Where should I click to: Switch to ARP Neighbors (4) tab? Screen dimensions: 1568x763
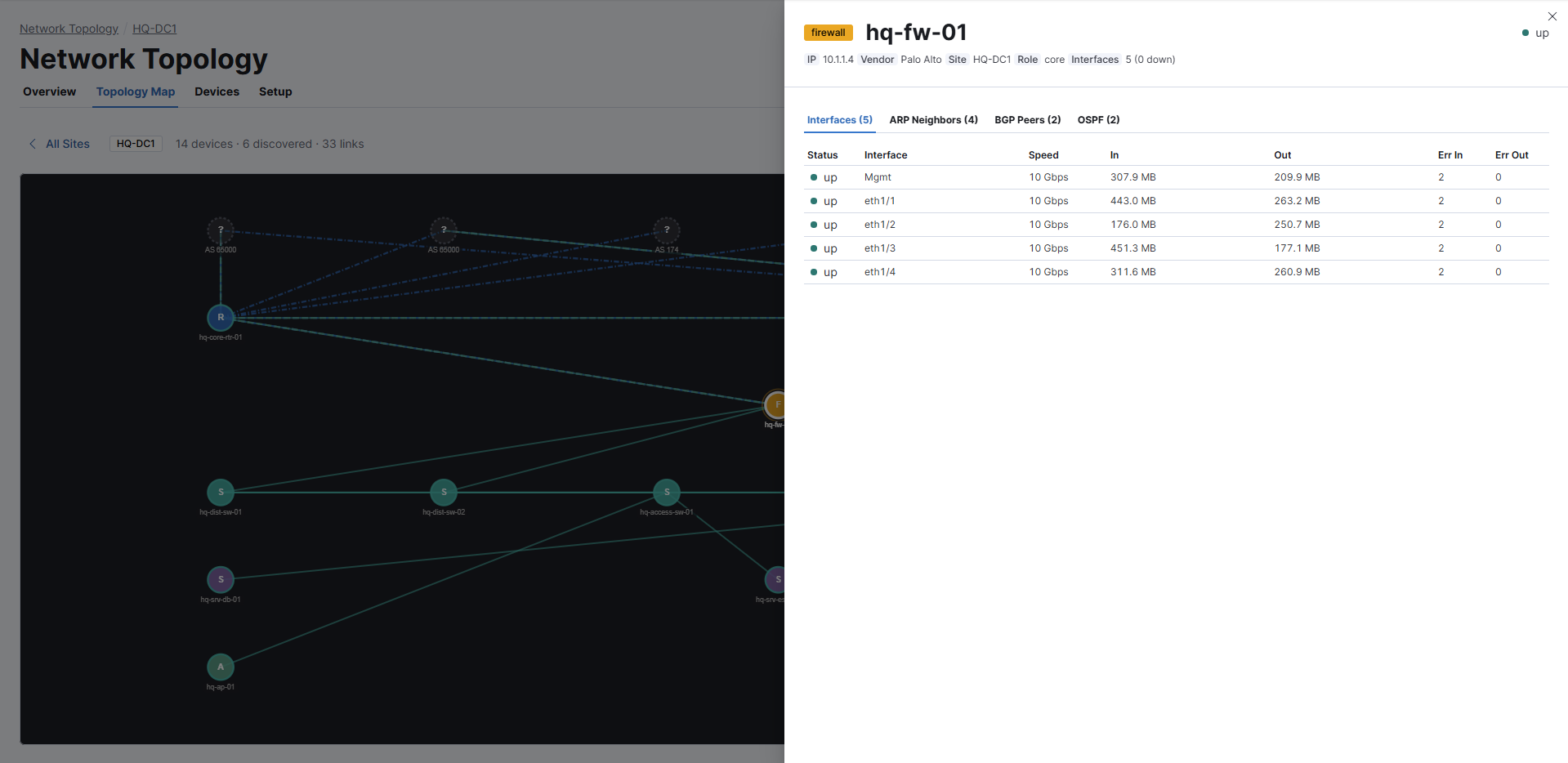(934, 120)
